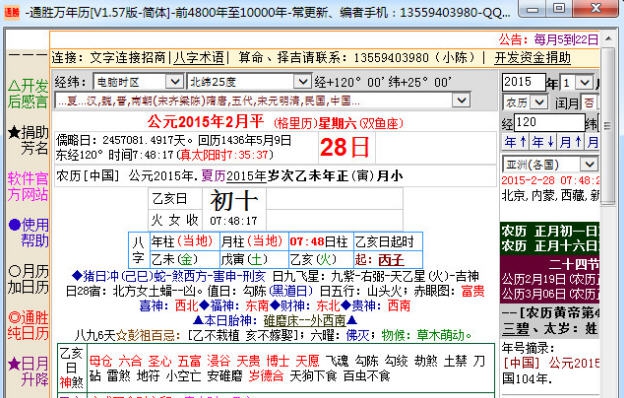Click the 通胜 app icon in title bar
Screen dimensions: 624x398
12,12
